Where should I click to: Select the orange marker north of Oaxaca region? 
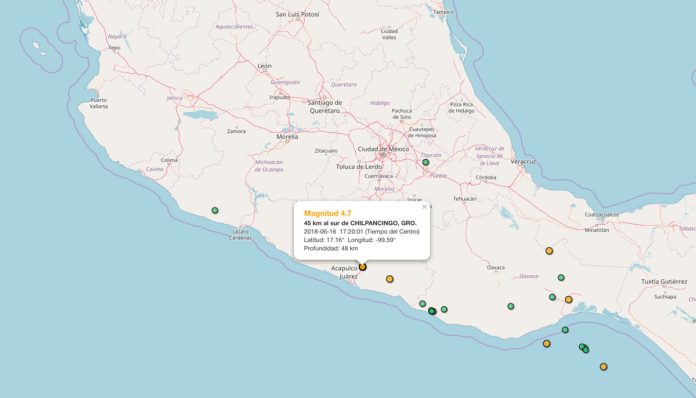tap(549, 251)
